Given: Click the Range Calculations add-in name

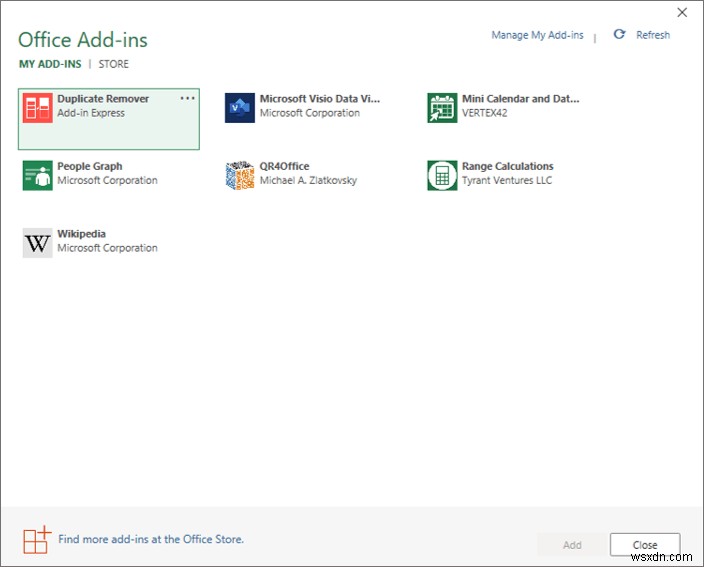Looking at the screenshot, I should [507, 167].
